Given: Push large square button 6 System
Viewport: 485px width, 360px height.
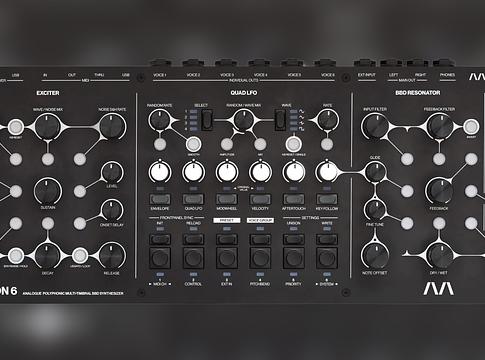Looking at the screenshot, I should click(327, 258).
